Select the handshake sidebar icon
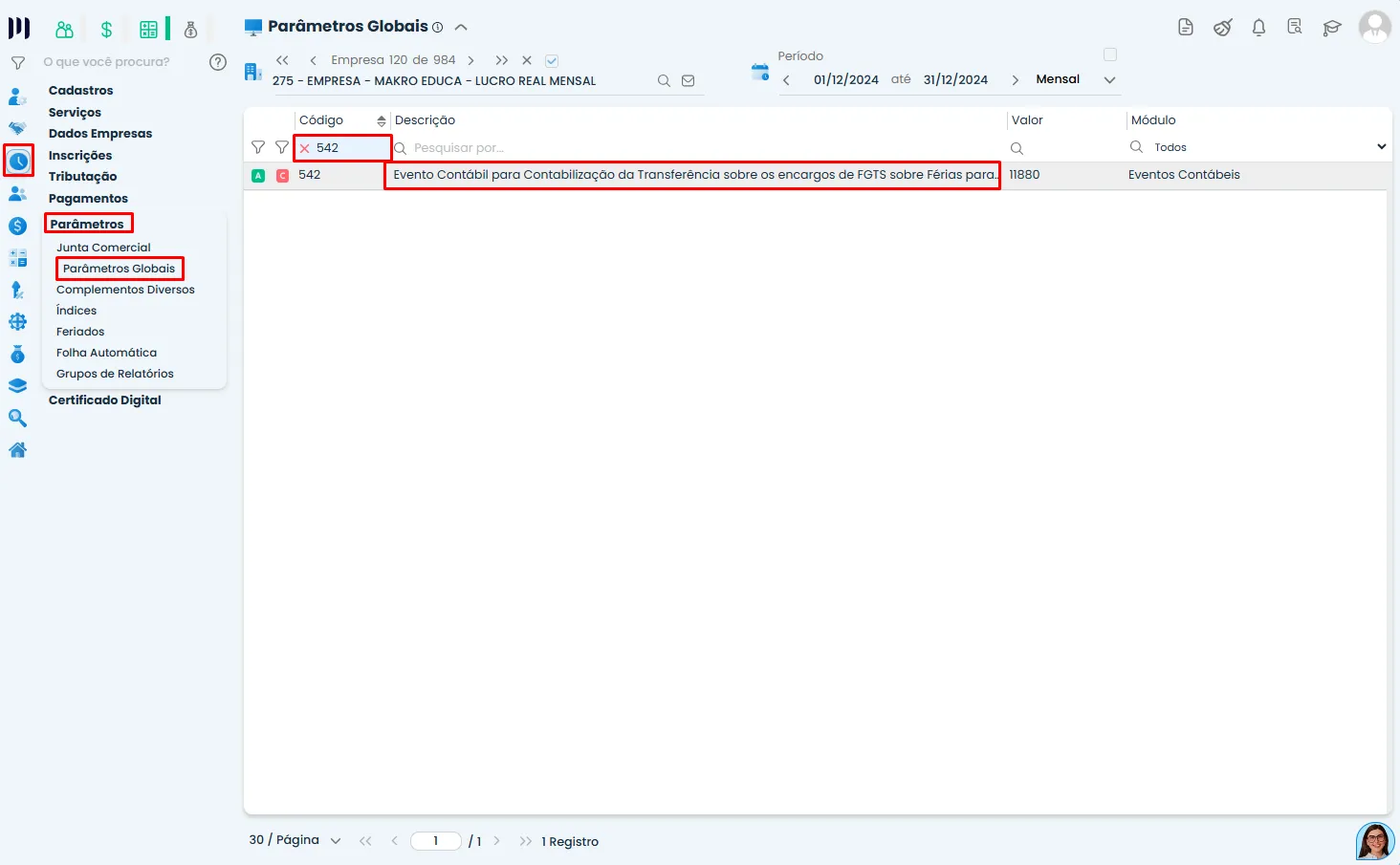The height and width of the screenshot is (865, 1400). pyautogui.click(x=17, y=128)
